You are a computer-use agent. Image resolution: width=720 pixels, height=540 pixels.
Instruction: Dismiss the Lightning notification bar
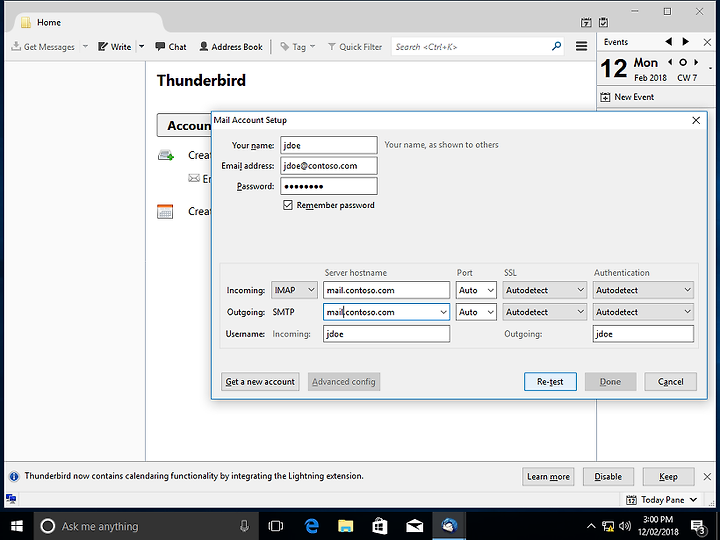tap(707, 477)
